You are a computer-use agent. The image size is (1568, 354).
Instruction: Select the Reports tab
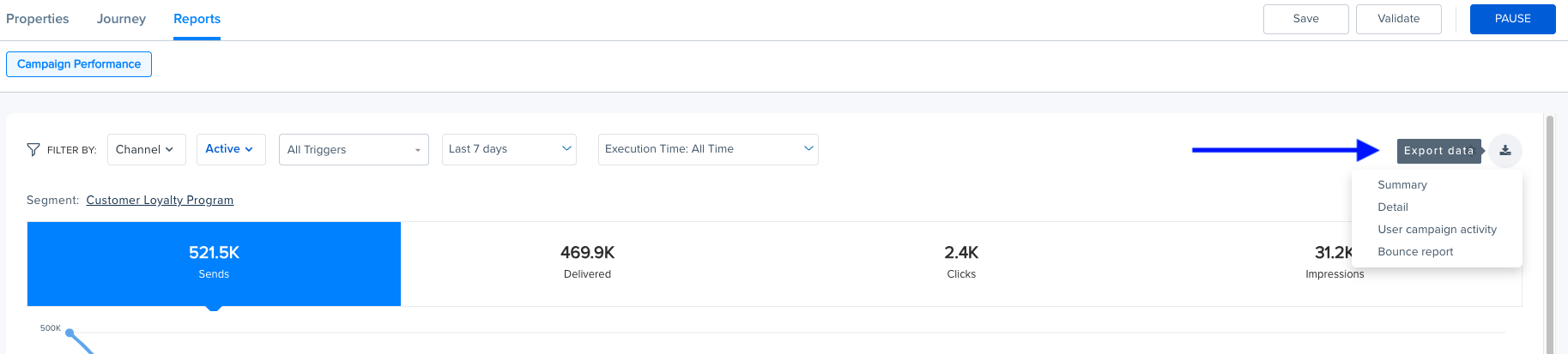pyautogui.click(x=197, y=19)
